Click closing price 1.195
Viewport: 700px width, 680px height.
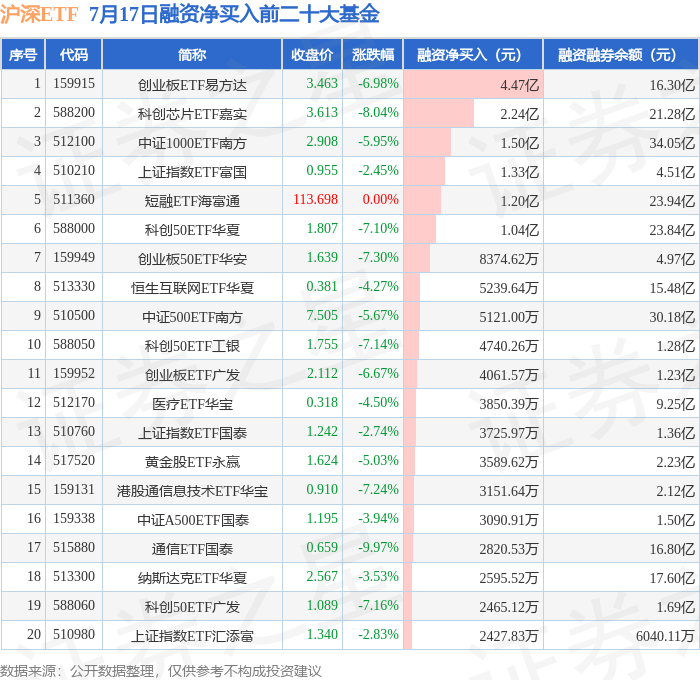pyautogui.click(x=322, y=519)
